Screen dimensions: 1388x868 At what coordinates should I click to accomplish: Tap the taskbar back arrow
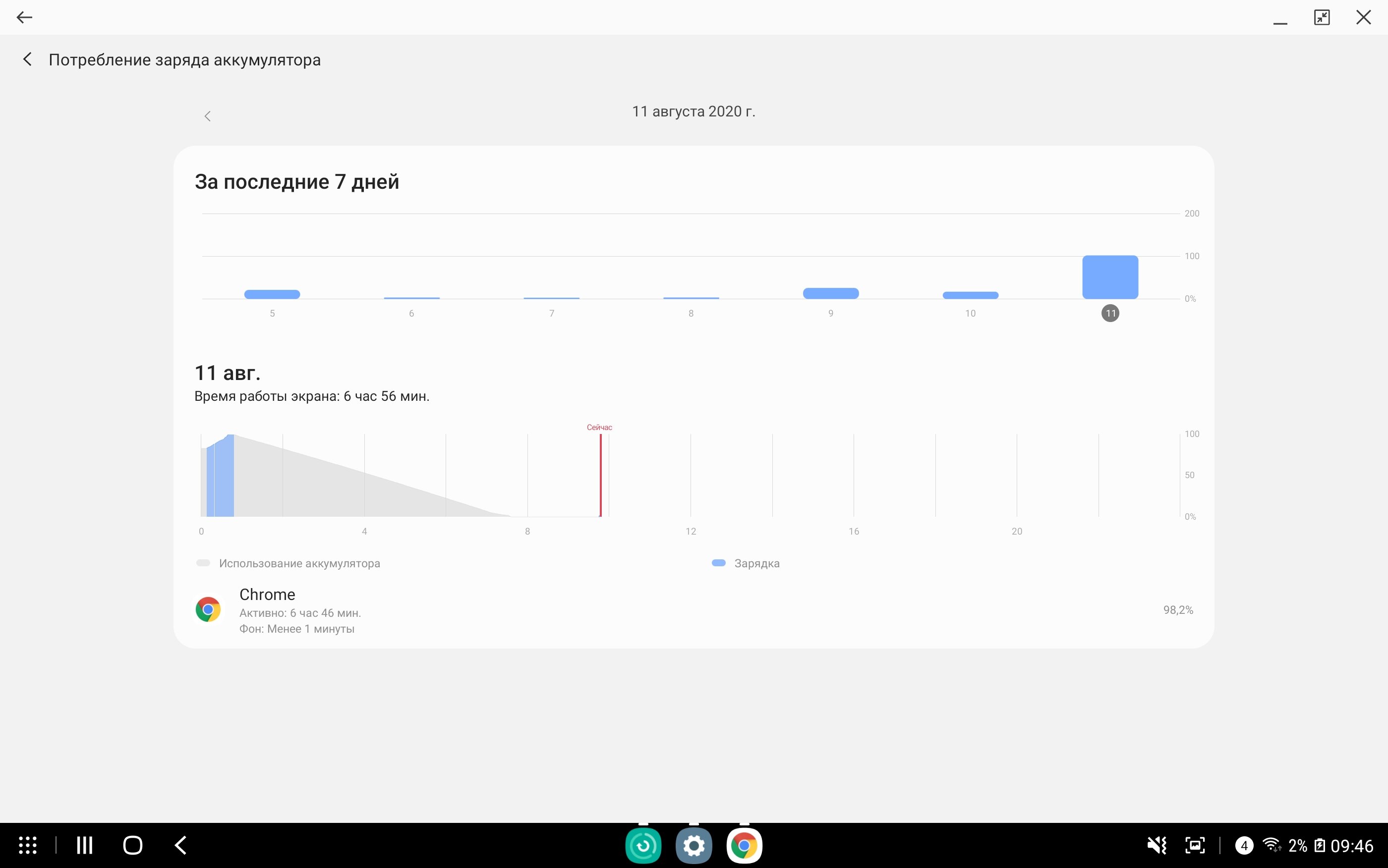180,845
